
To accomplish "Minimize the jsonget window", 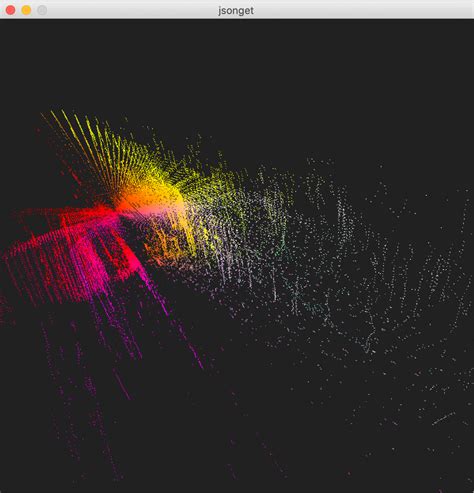I will click(x=26, y=10).
